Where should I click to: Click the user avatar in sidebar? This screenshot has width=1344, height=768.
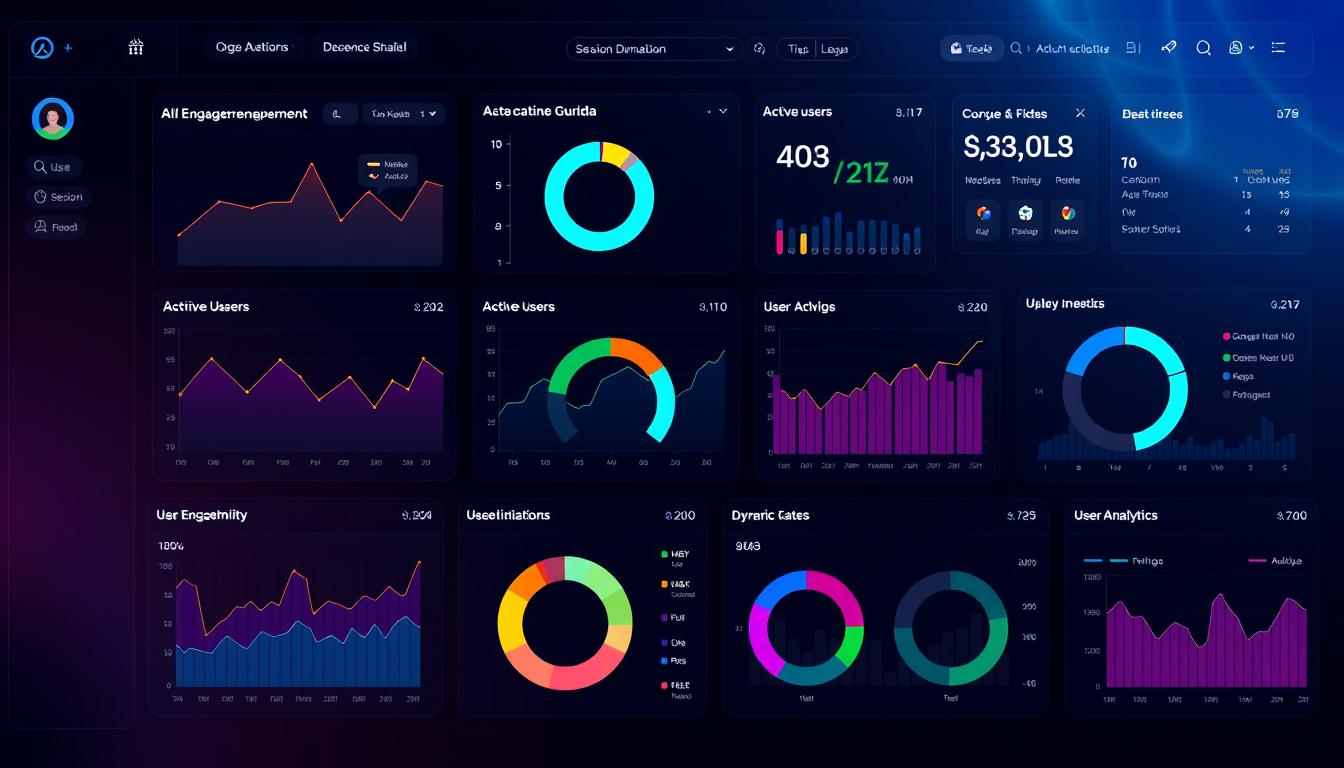tap(52, 118)
